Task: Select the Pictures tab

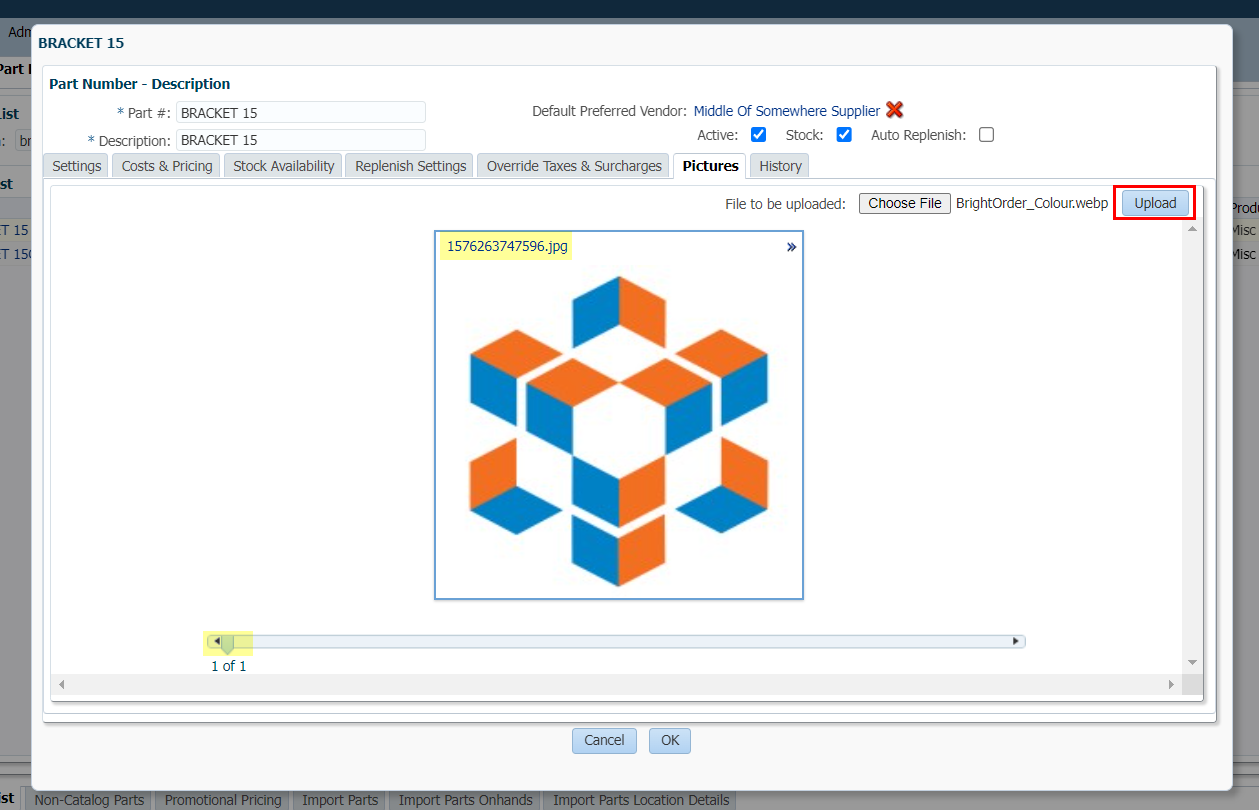Action: coord(710,166)
